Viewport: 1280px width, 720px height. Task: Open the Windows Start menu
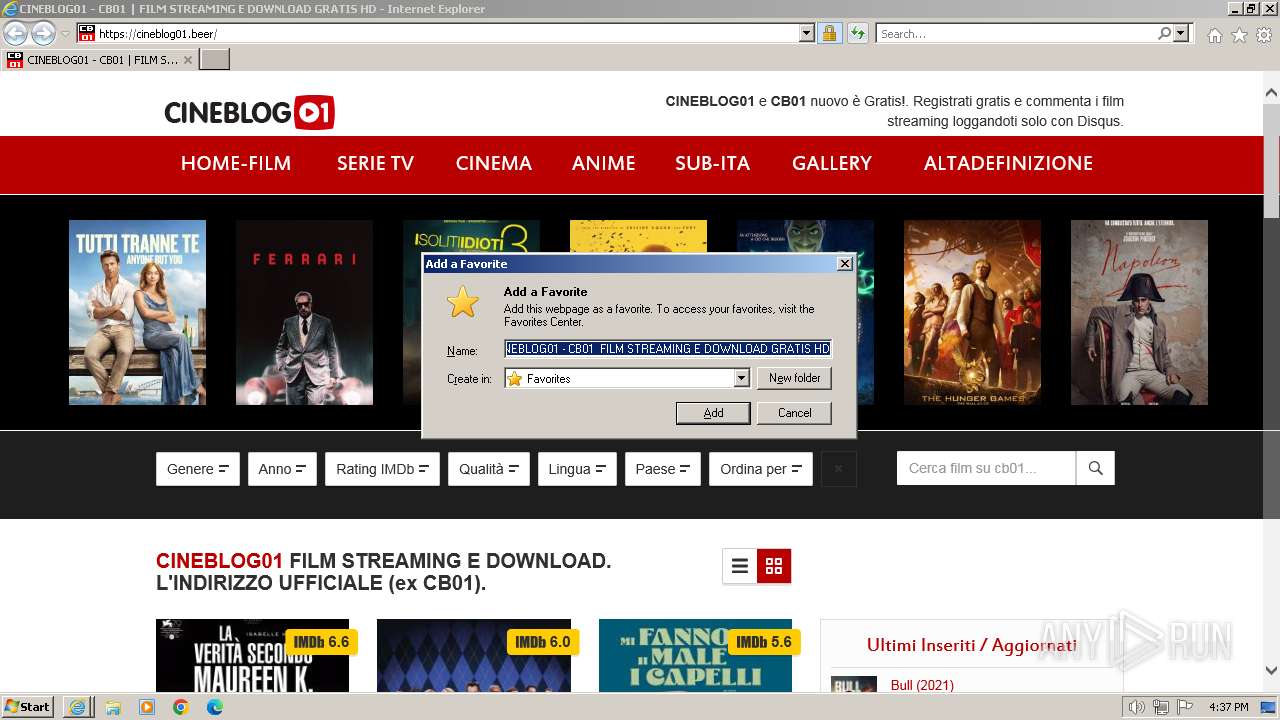click(27, 707)
